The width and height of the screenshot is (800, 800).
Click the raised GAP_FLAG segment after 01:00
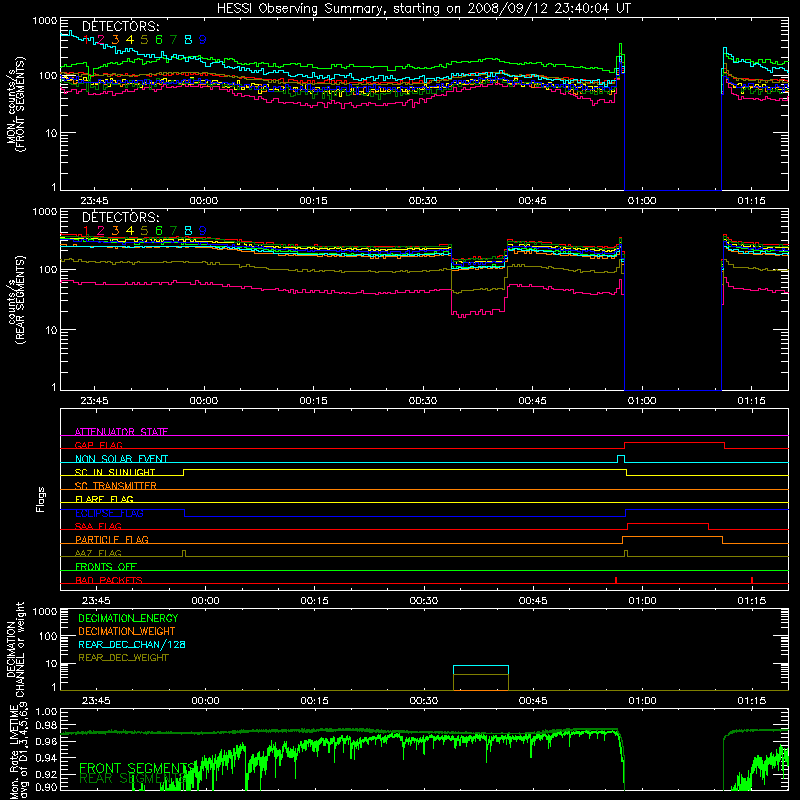tap(674, 443)
